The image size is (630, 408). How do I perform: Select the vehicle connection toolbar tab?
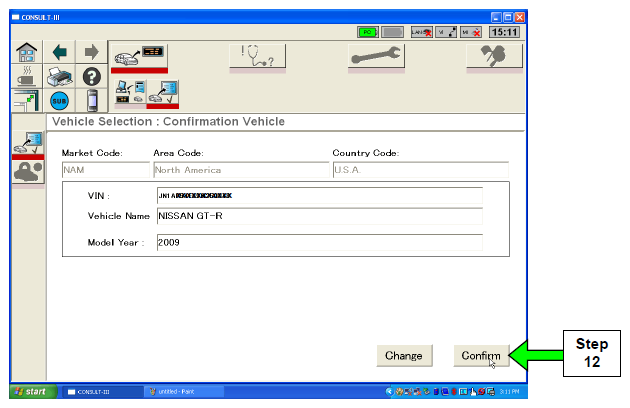click(139, 58)
